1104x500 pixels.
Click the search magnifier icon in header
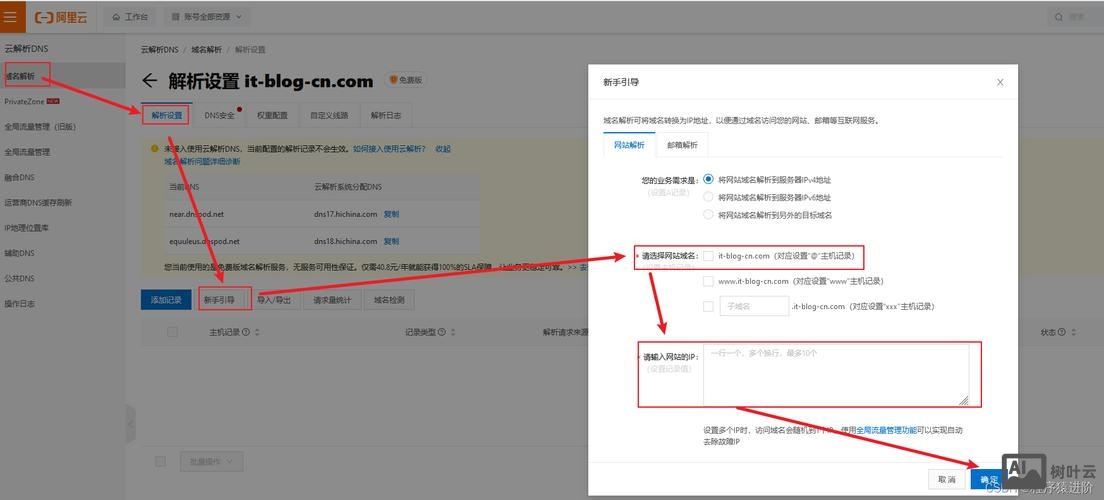1060,18
